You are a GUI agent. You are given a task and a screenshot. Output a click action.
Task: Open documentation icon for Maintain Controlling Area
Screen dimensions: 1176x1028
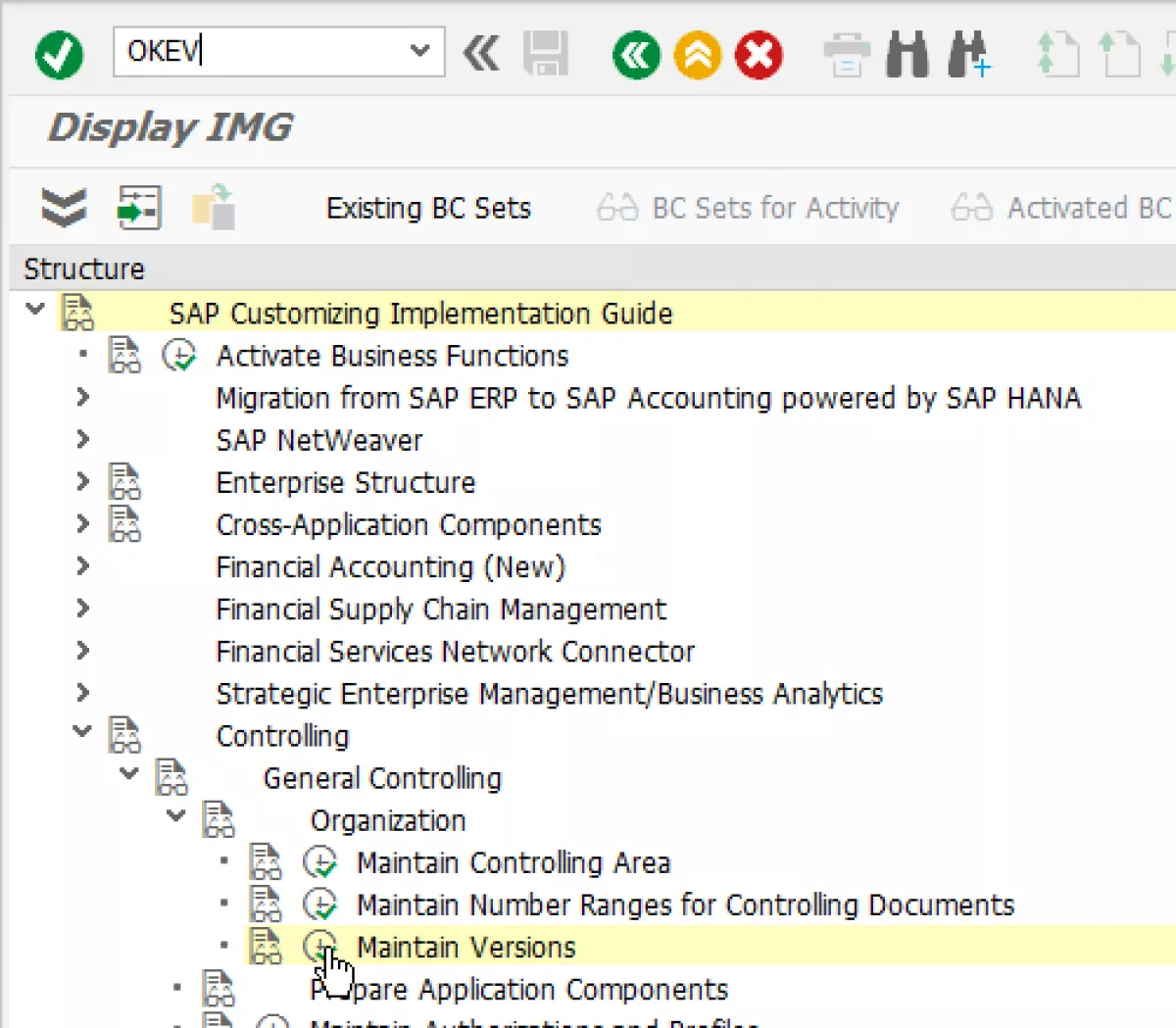(x=266, y=860)
